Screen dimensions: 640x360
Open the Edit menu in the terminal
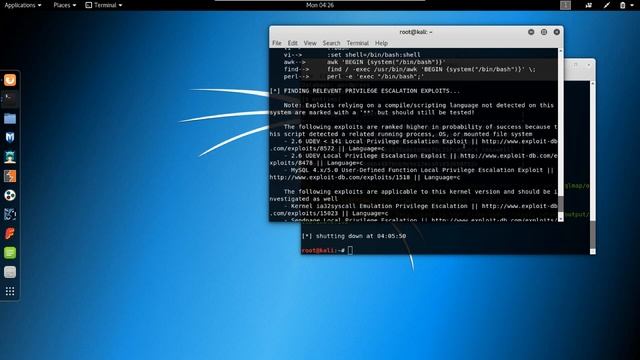coord(293,43)
